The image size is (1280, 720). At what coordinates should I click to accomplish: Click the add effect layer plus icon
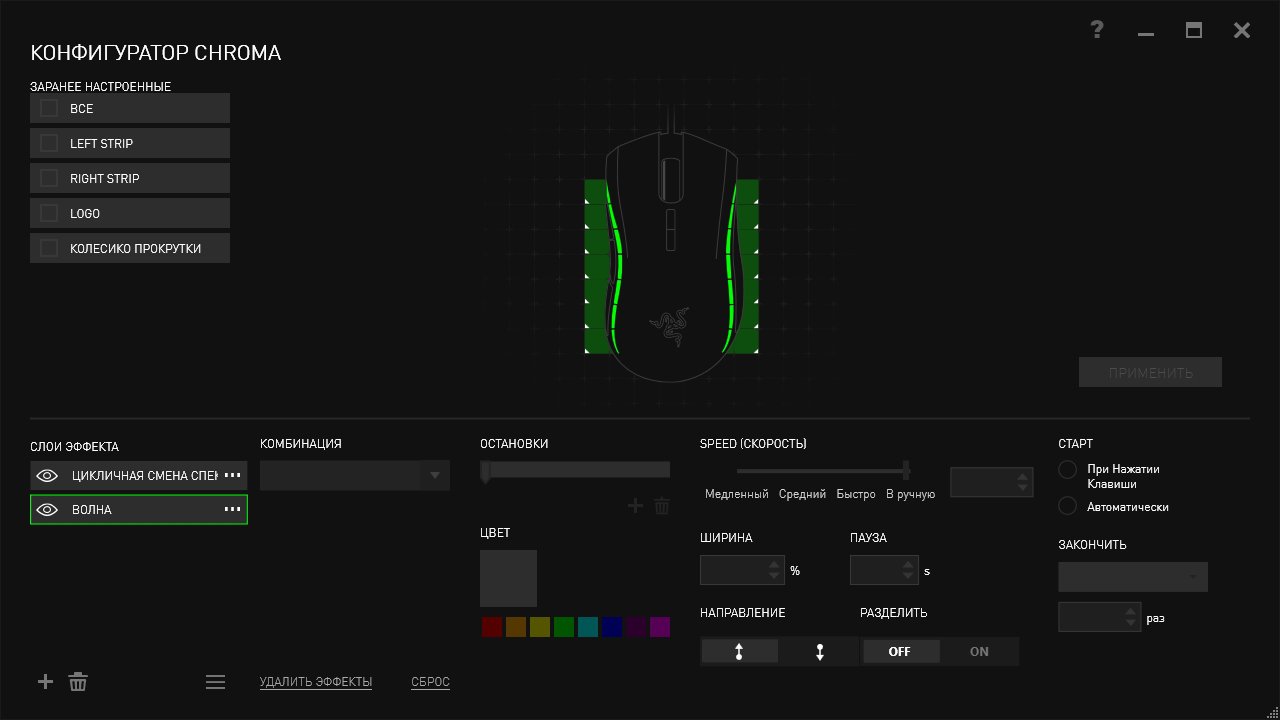pyautogui.click(x=45, y=682)
